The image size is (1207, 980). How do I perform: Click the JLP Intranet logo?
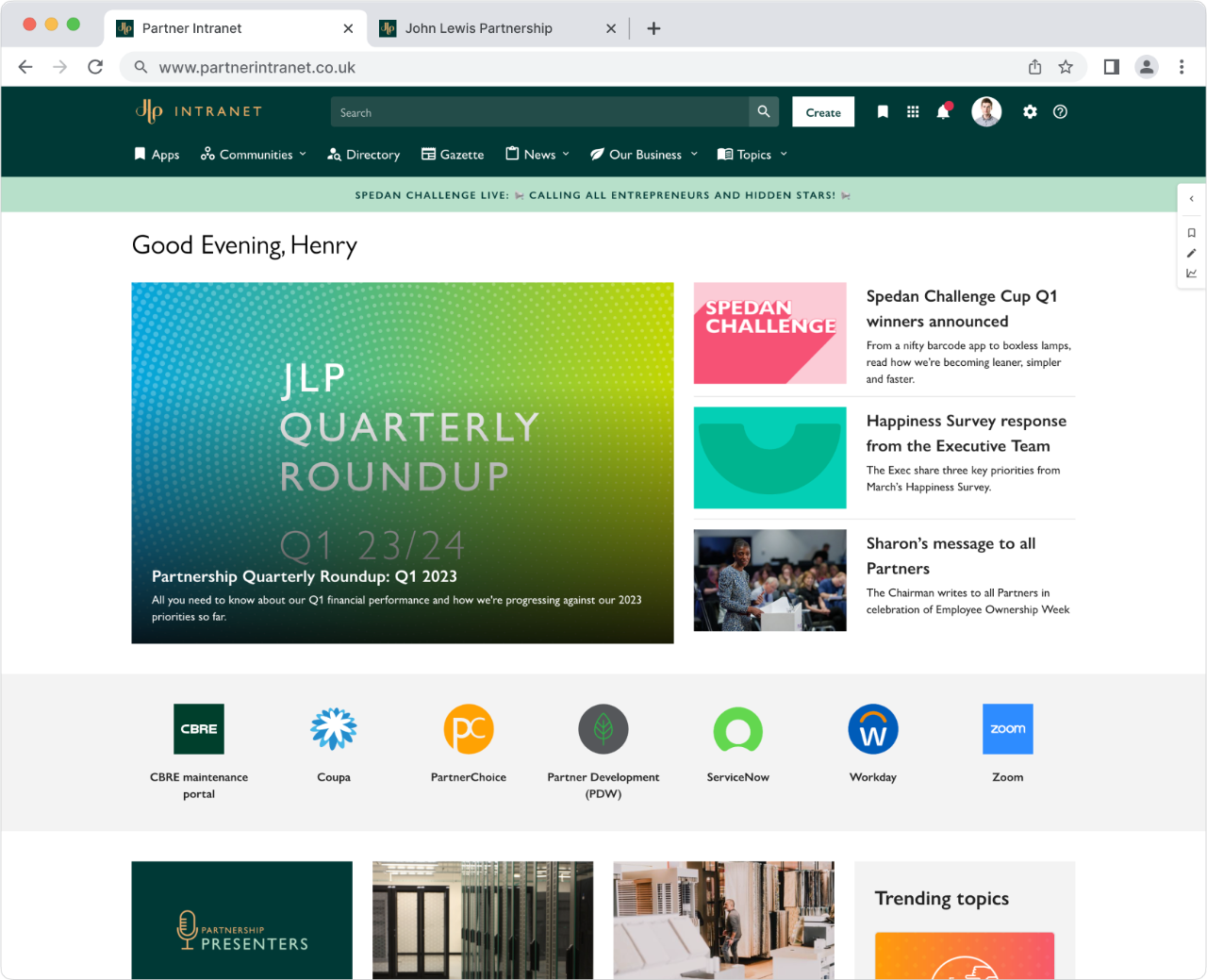(x=199, y=111)
